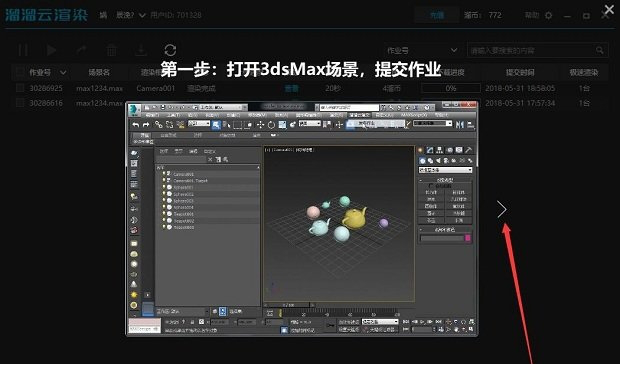This screenshot has height=378, width=620.
Task: Toggle the select-all checkbox in table header
Action: point(19,72)
